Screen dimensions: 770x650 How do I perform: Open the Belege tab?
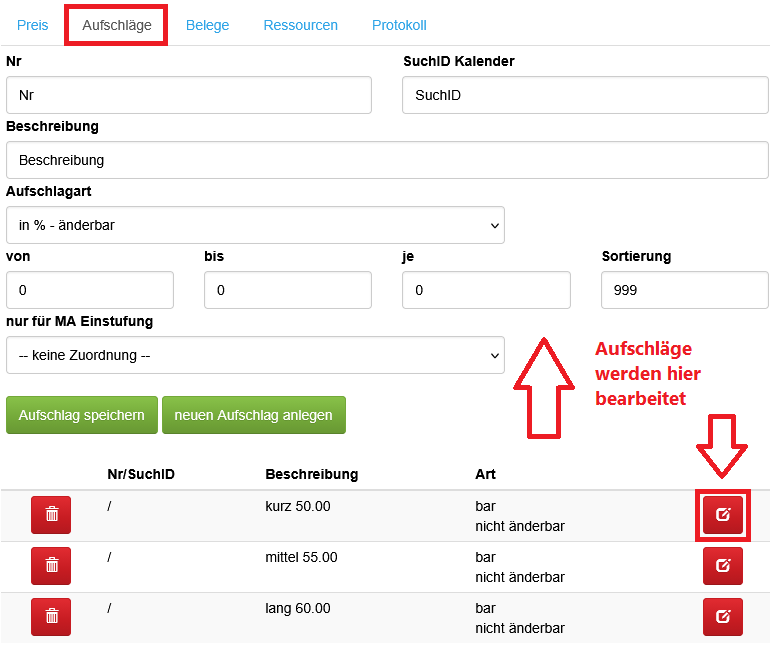point(207,25)
